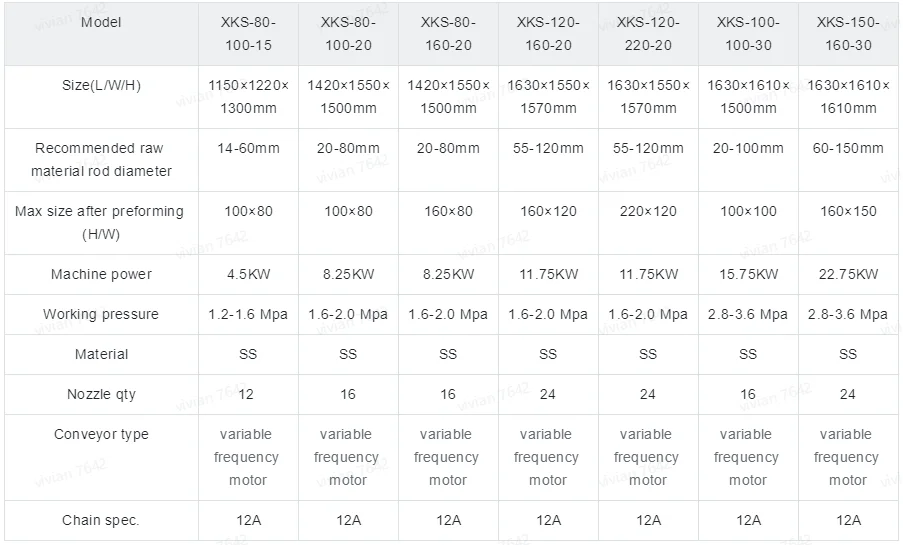Click the Recommended raw material rod diameter label
Image resolution: width=903 pixels, height=545 pixels.
pyautogui.click(x=101, y=160)
